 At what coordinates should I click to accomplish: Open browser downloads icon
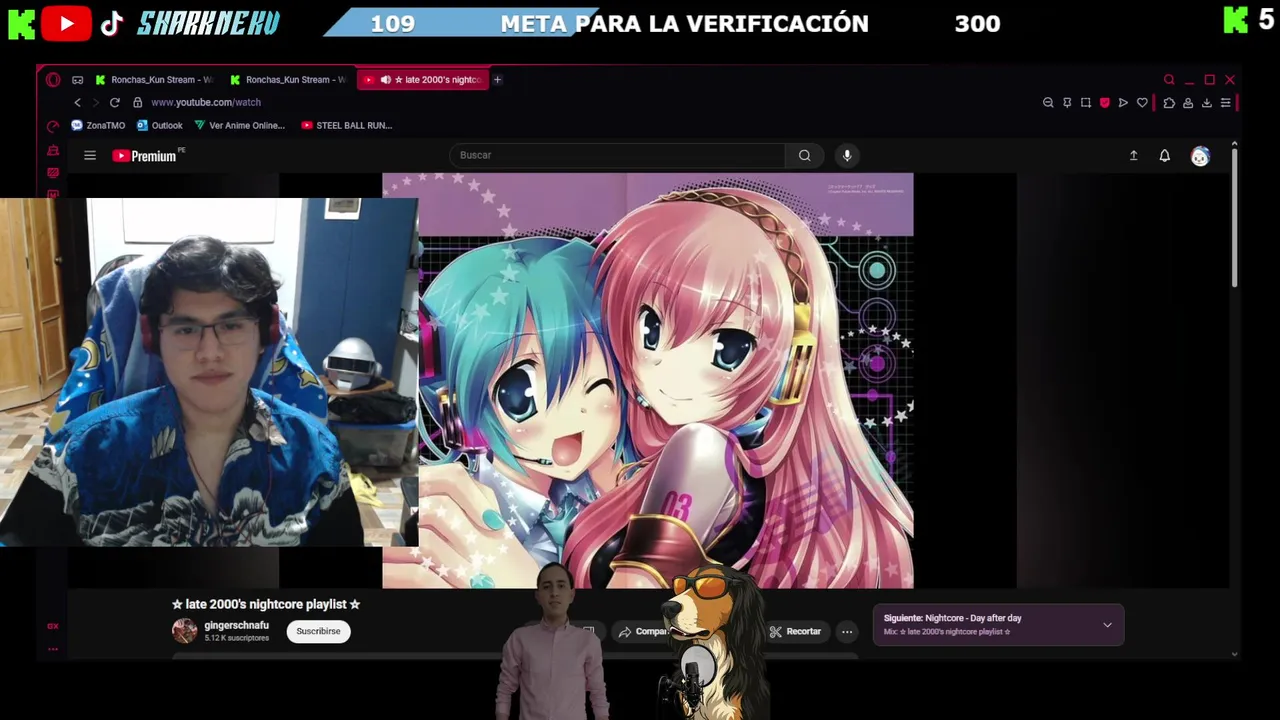pyautogui.click(x=1207, y=102)
